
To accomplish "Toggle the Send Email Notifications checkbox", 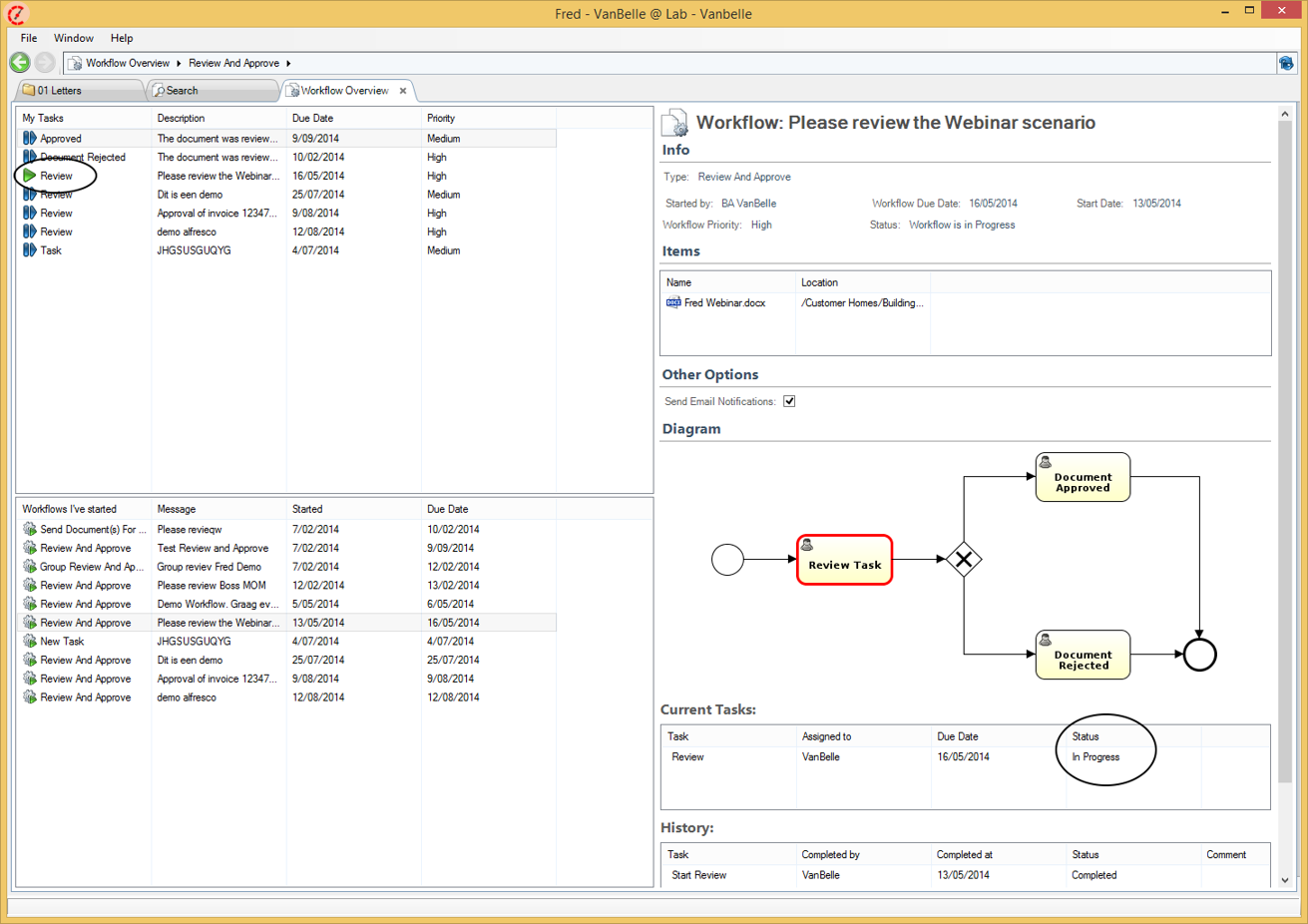I will [789, 401].
